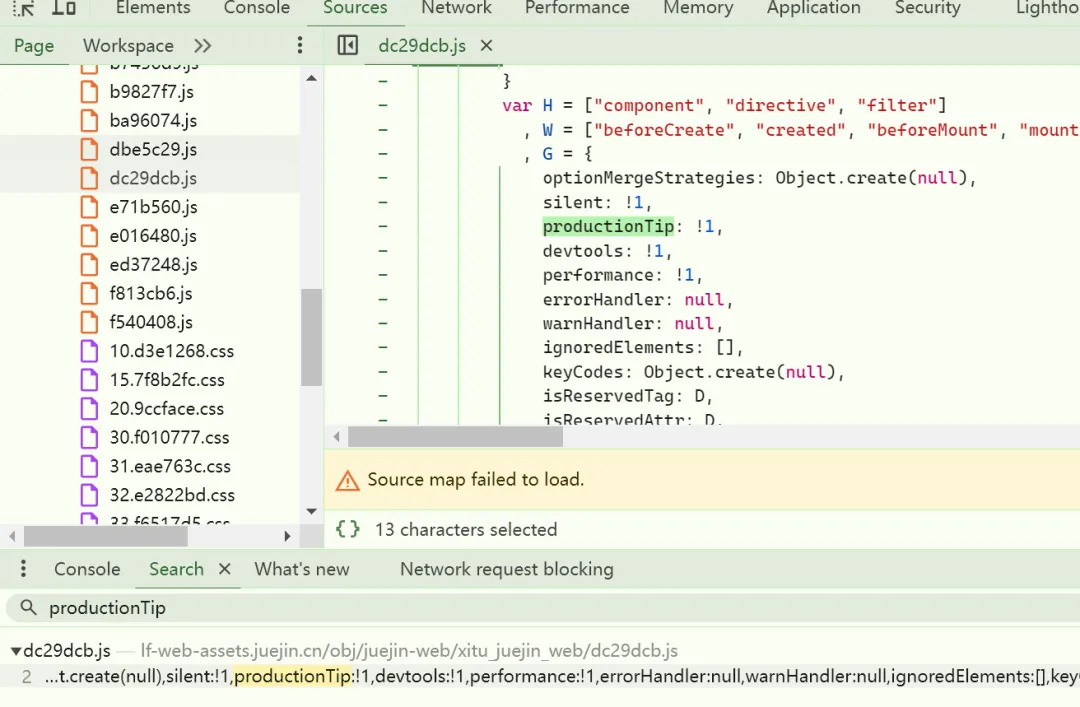Viewport: 1080px width, 707px height.
Task: Open the navigator more options menu
Action: [x=300, y=45]
